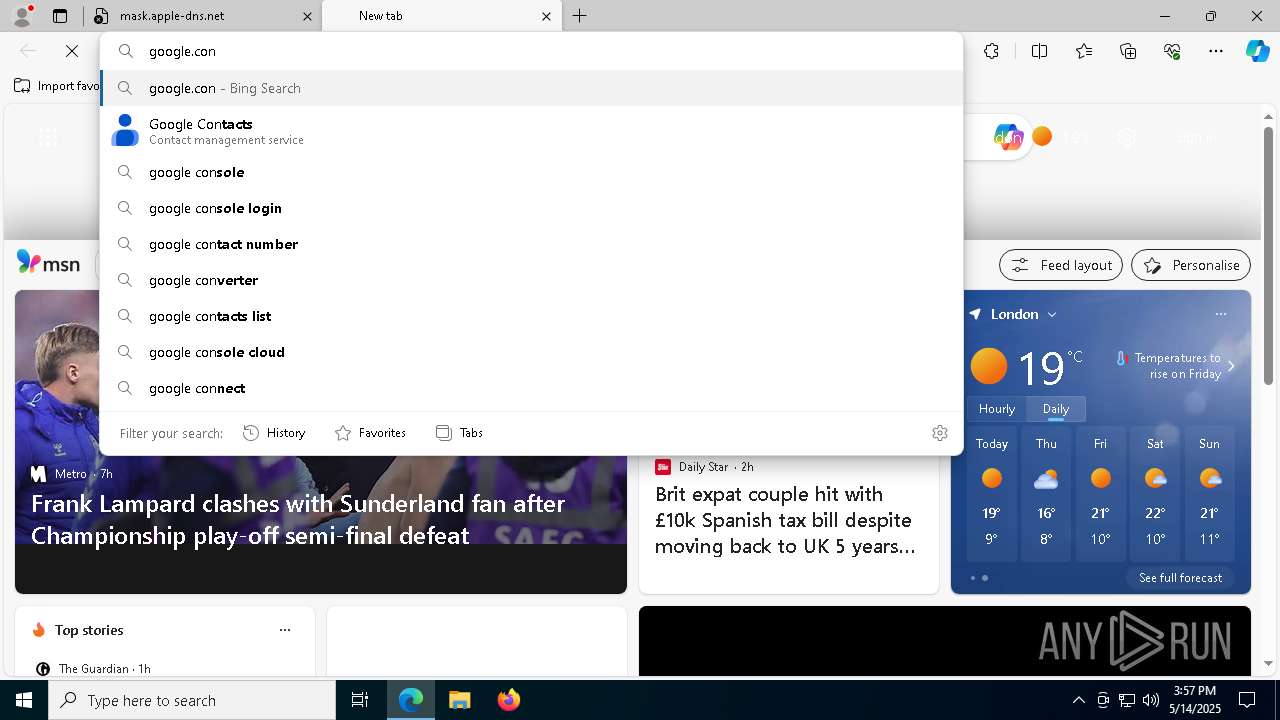
Task: Open network tray icon
Action: tap(1127, 700)
